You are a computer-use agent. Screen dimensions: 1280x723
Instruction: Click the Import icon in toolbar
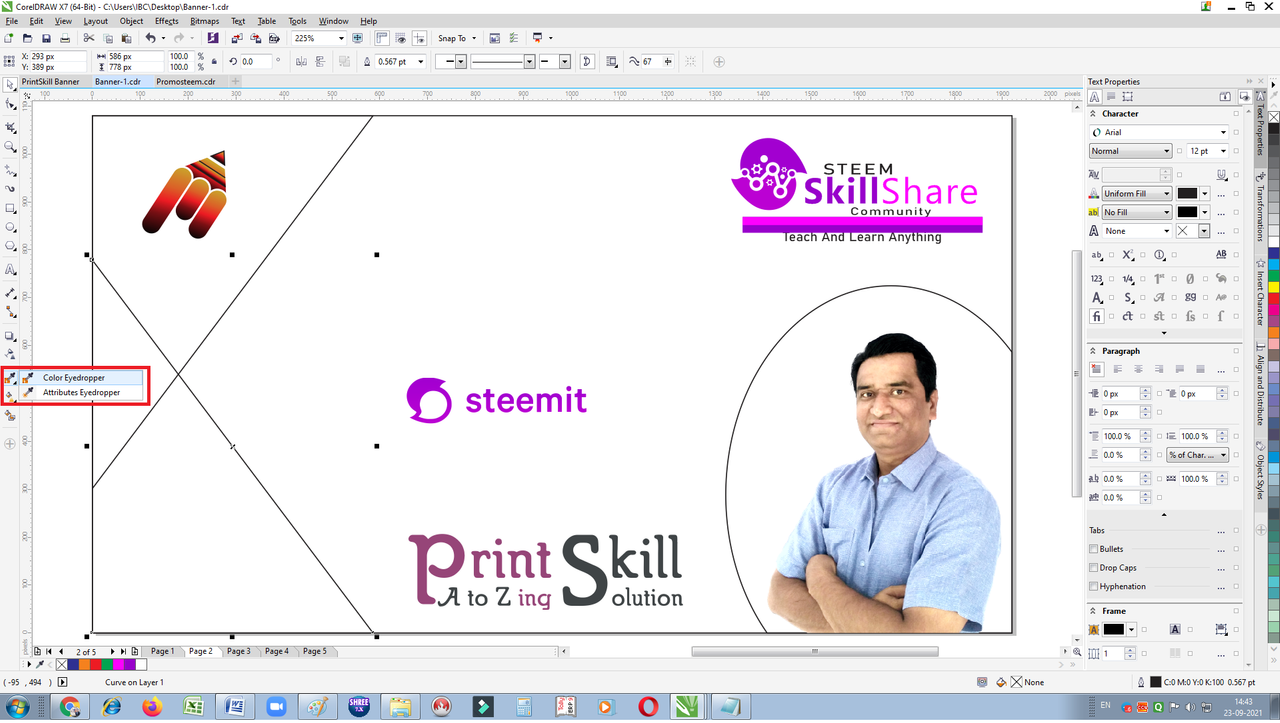coord(237,38)
